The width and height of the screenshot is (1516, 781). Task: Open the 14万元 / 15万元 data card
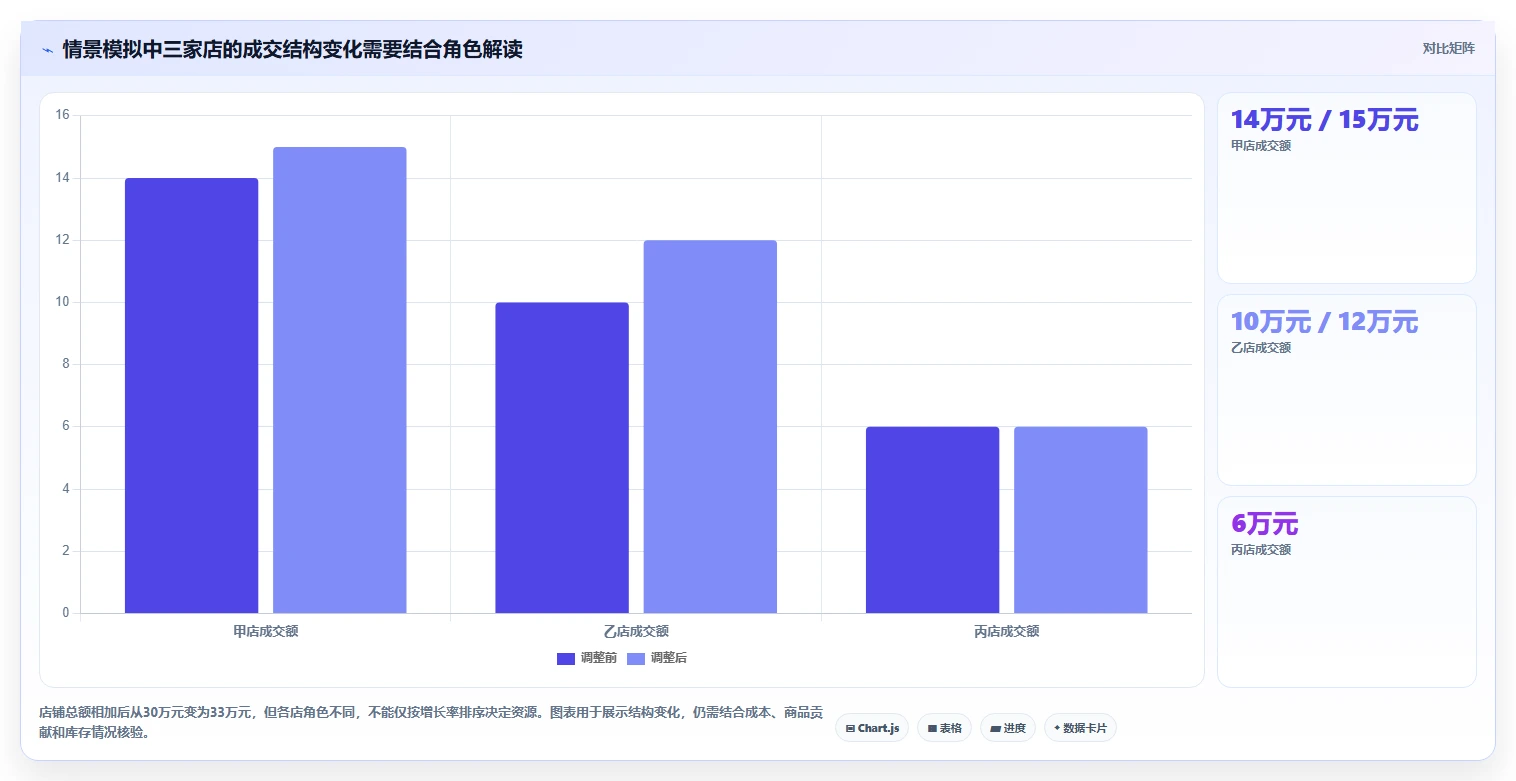(1346, 188)
